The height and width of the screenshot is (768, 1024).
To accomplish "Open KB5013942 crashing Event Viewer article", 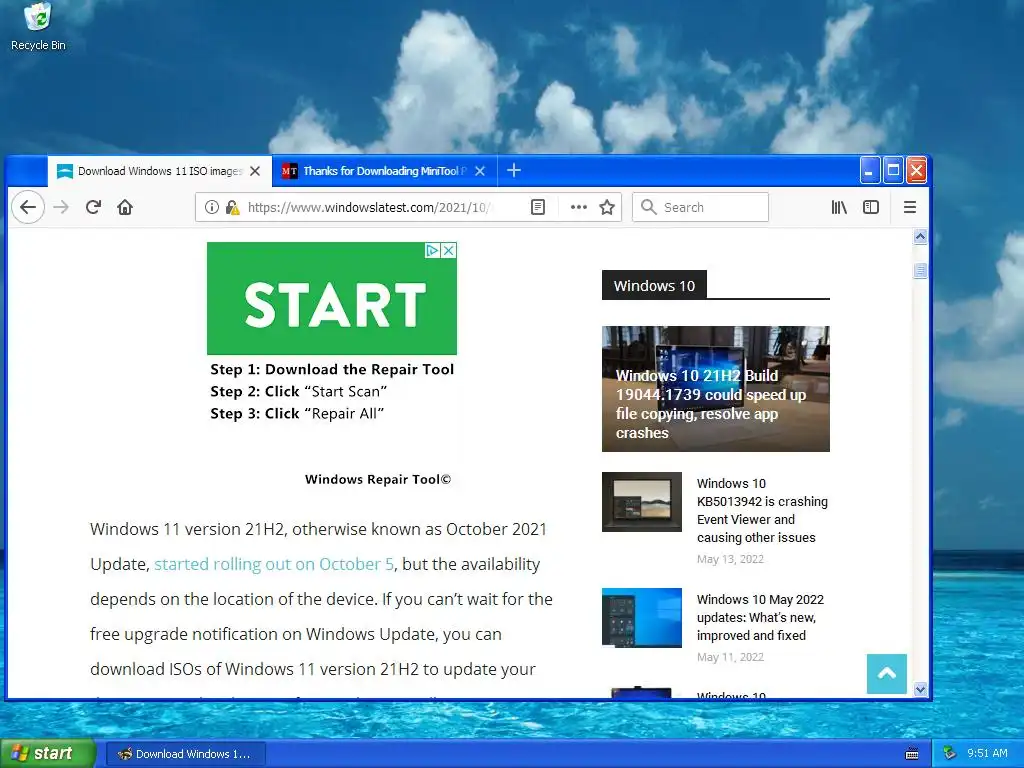I will (x=762, y=510).
